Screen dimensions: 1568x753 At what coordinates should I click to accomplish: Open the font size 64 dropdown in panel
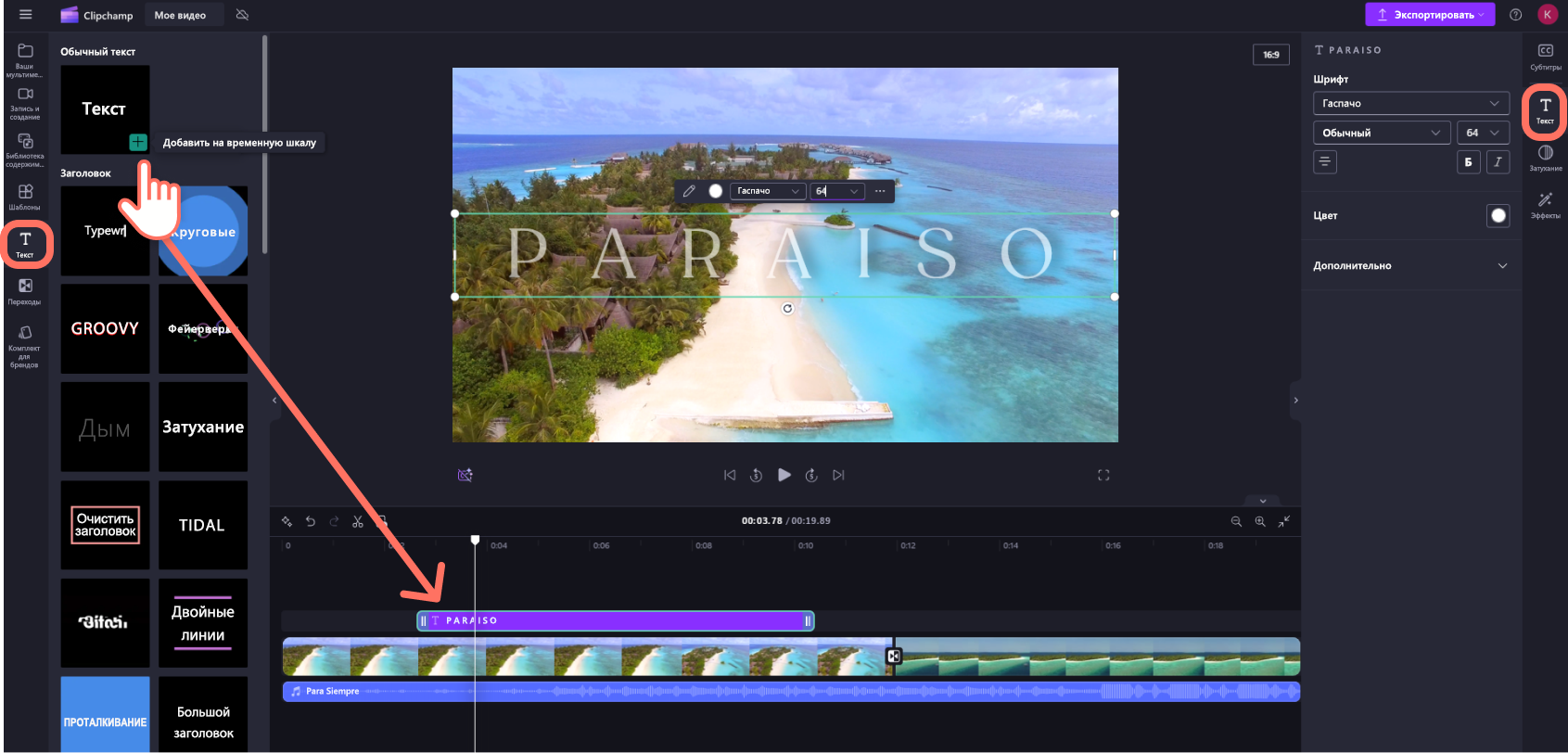(x=1483, y=133)
